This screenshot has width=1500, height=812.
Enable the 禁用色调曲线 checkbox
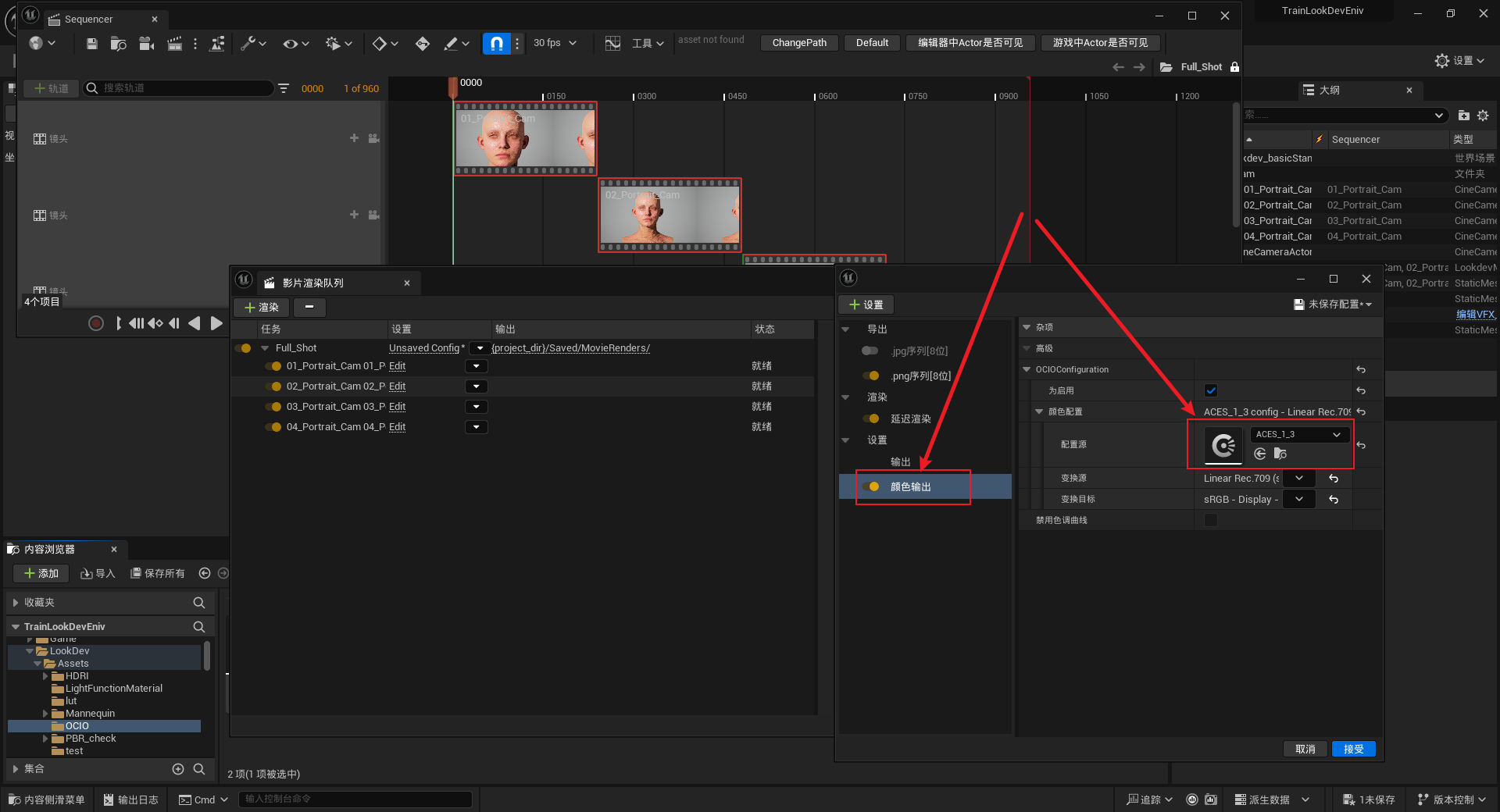coord(1211,520)
